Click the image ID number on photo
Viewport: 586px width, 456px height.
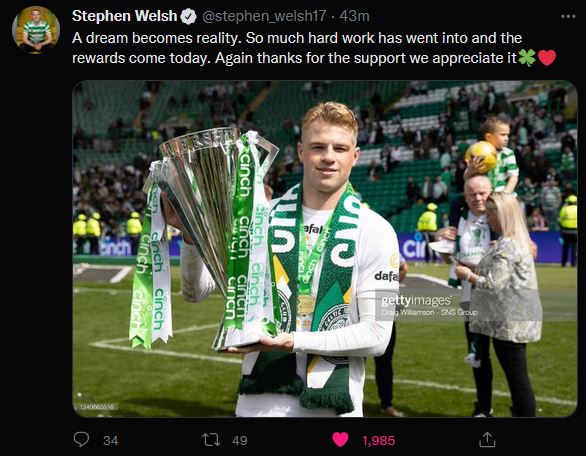pos(97,407)
